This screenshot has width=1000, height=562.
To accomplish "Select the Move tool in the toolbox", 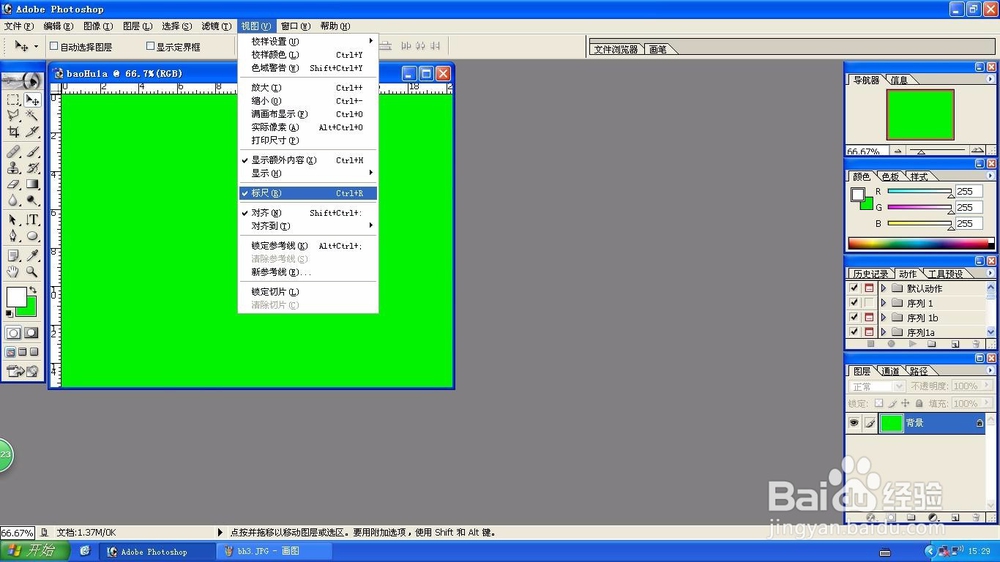I will point(32,100).
